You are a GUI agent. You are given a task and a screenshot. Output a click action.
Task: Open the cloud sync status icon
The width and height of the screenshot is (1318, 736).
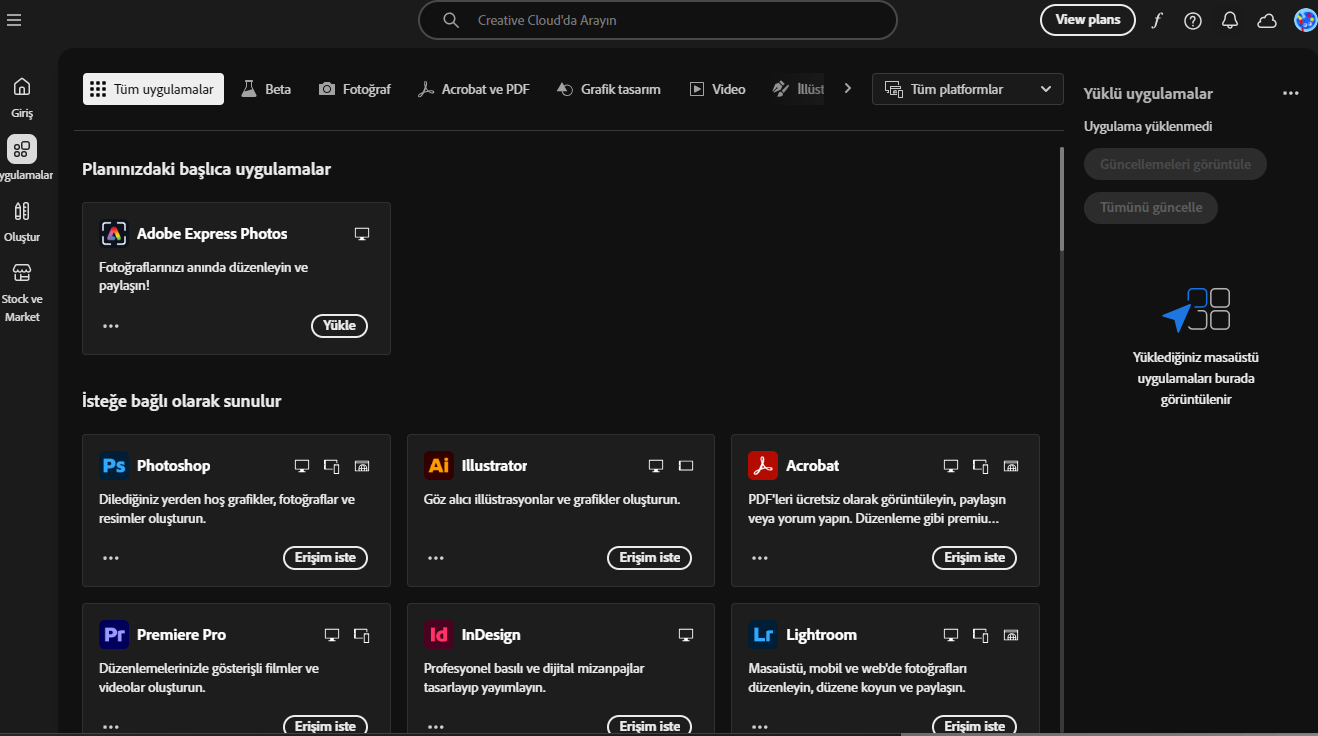click(1267, 20)
